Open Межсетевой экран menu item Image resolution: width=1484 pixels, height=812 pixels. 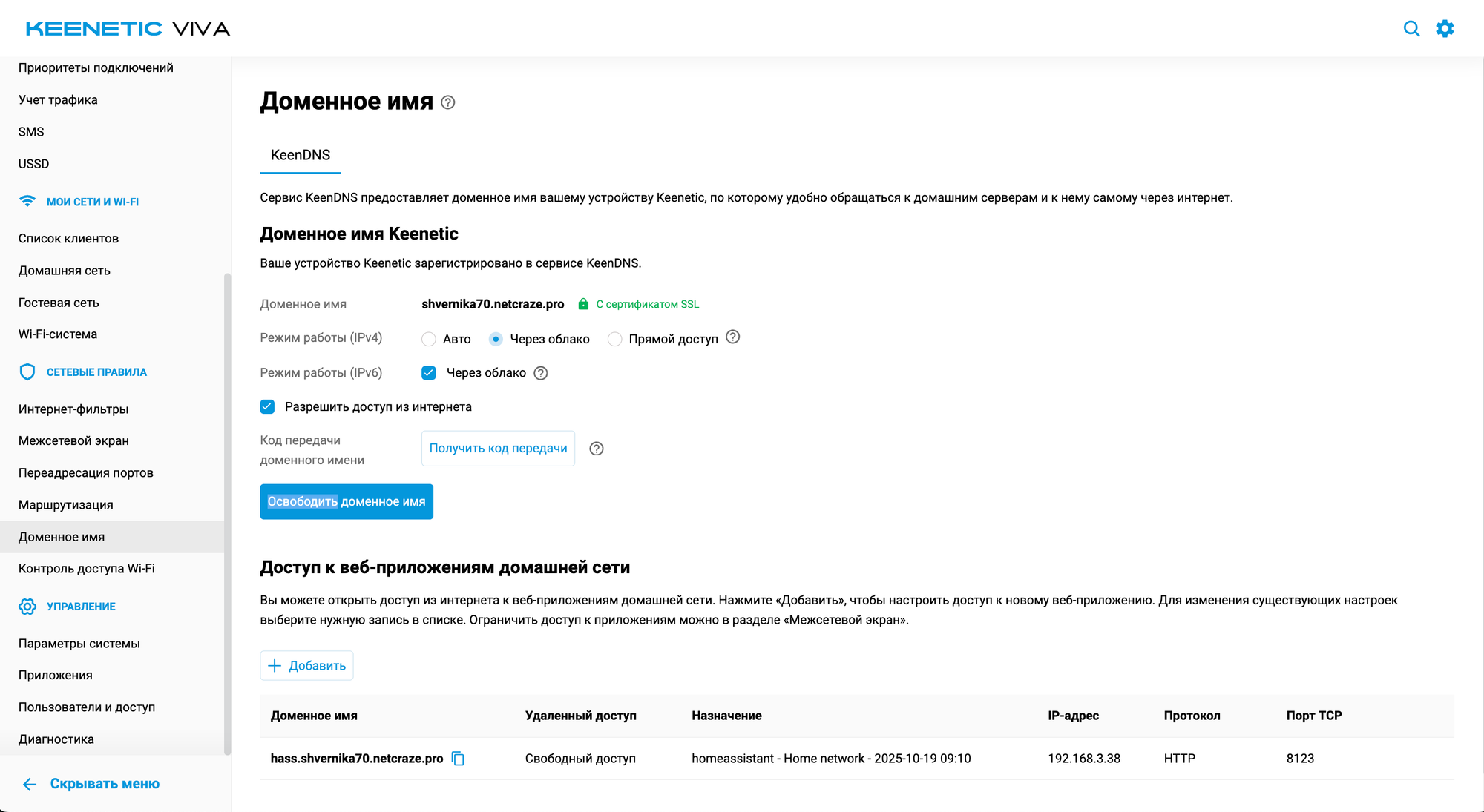73,440
